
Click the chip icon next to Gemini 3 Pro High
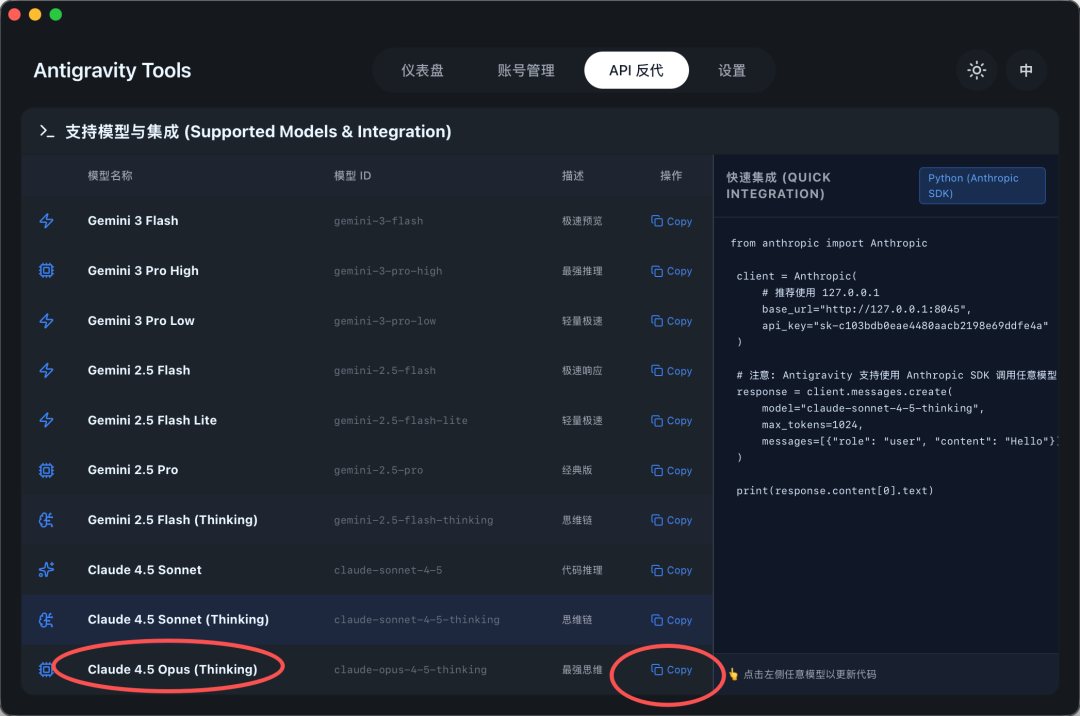click(46, 270)
